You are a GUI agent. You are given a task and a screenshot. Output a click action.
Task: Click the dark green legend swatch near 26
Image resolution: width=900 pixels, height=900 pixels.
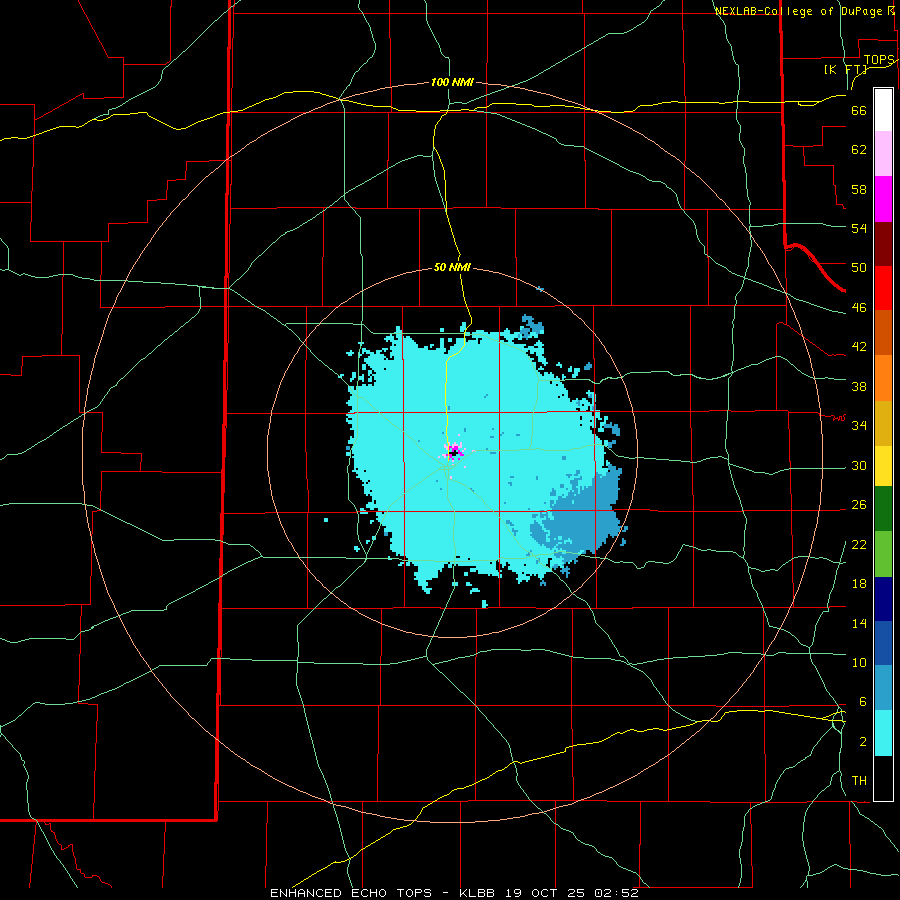pos(883,509)
